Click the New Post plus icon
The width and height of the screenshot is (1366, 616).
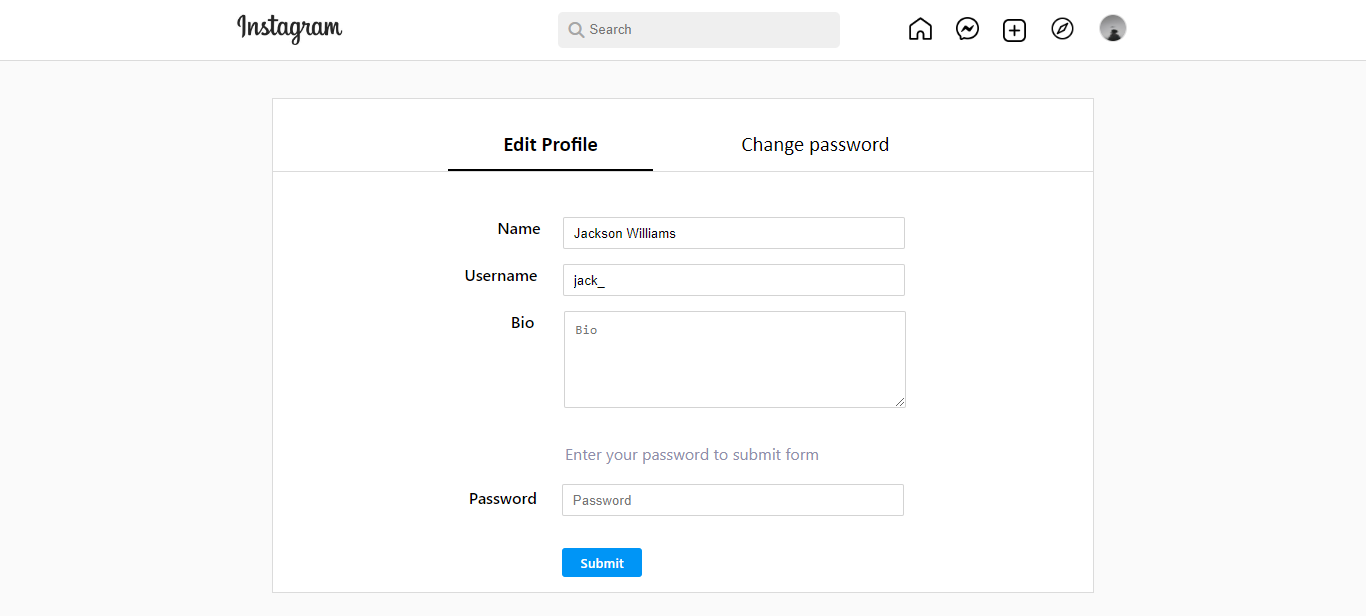click(1014, 30)
